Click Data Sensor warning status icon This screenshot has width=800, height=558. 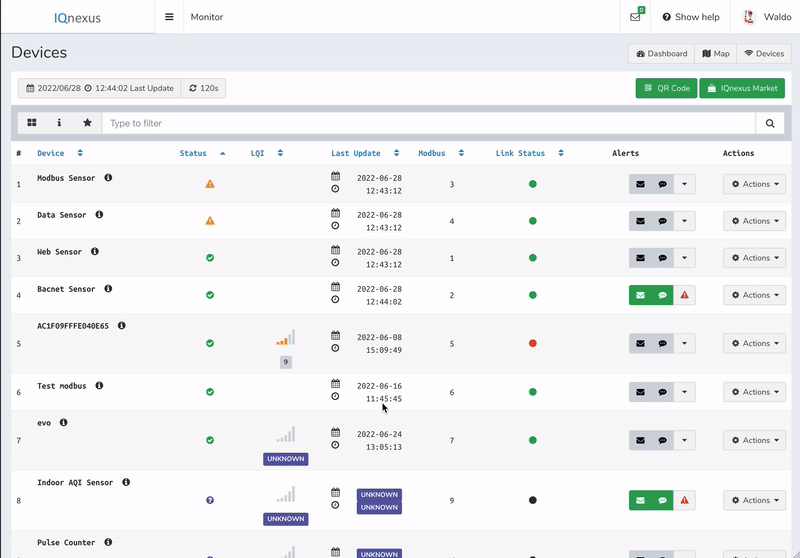click(210, 221)
